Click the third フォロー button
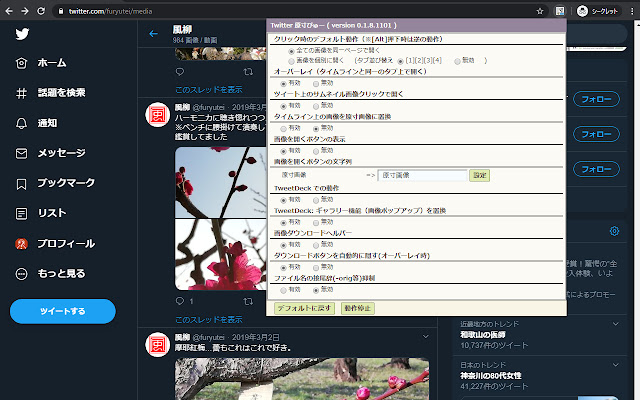This screenshot has width=640, height=400. tap(596, 169)
